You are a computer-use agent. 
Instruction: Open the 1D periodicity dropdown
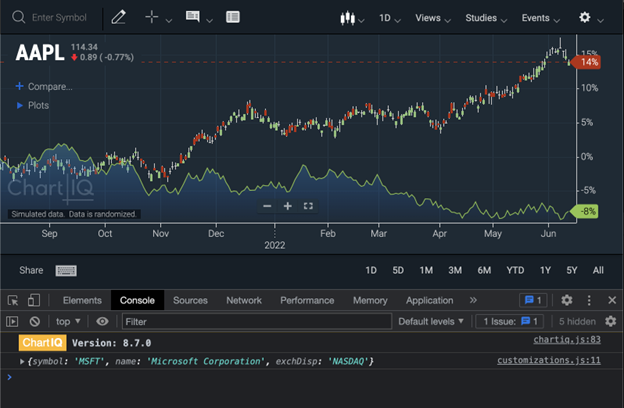[x=390, y=18]
